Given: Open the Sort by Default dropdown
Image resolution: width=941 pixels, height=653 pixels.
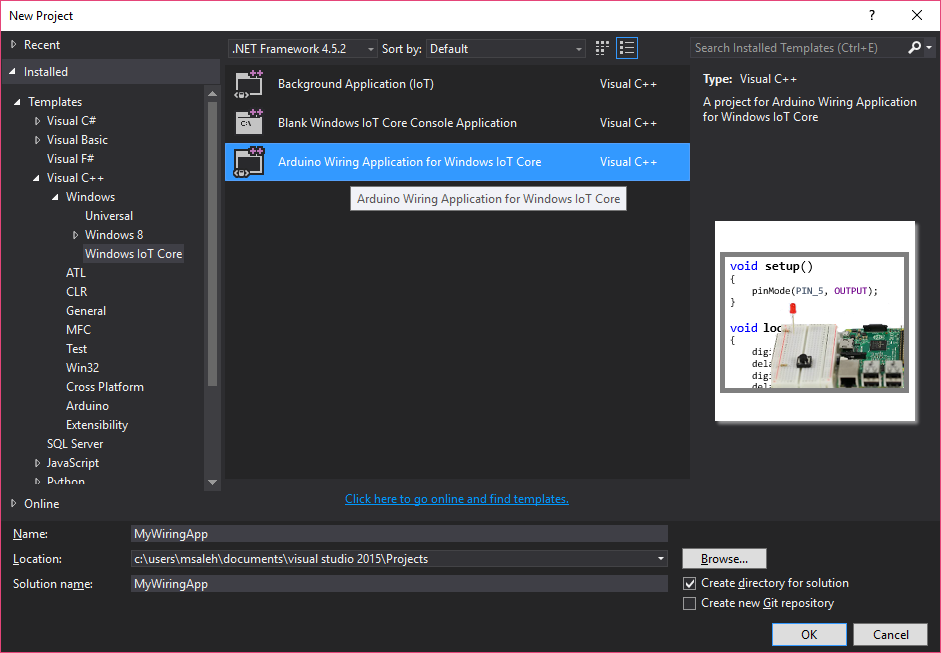Looking at the screenshot, I should pos(505,49).
